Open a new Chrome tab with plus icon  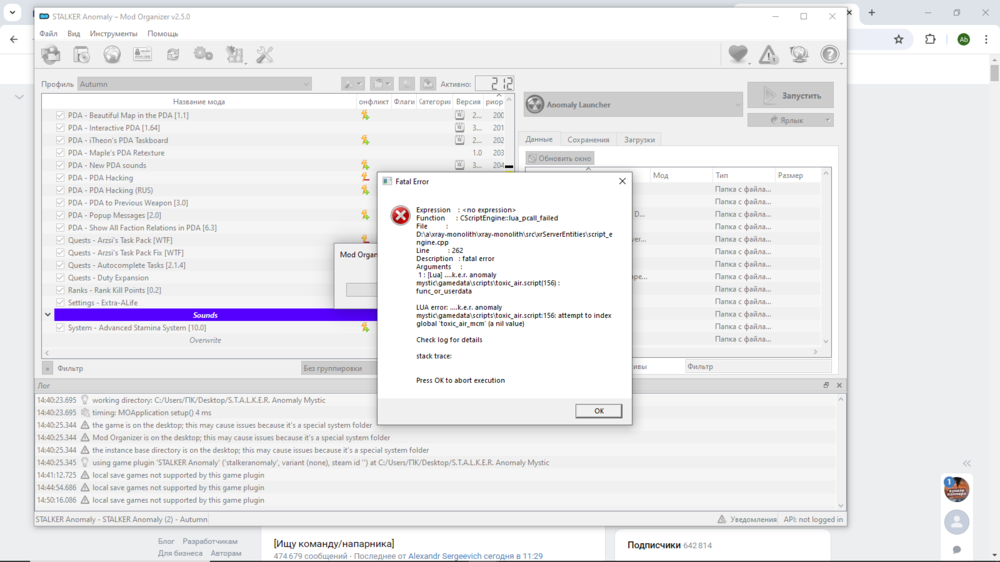[872, 12]
